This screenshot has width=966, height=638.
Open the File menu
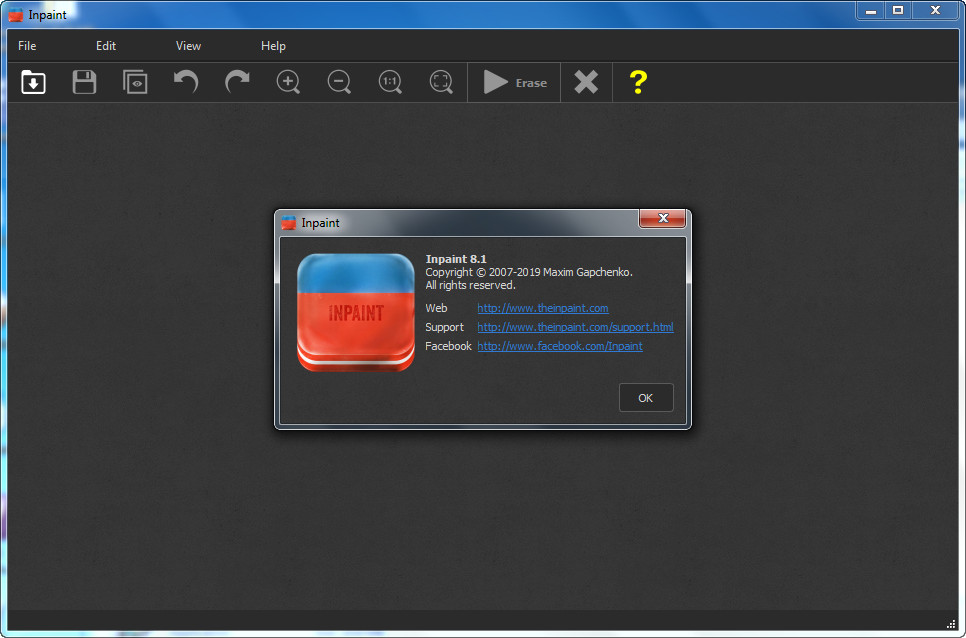point(27,46)
